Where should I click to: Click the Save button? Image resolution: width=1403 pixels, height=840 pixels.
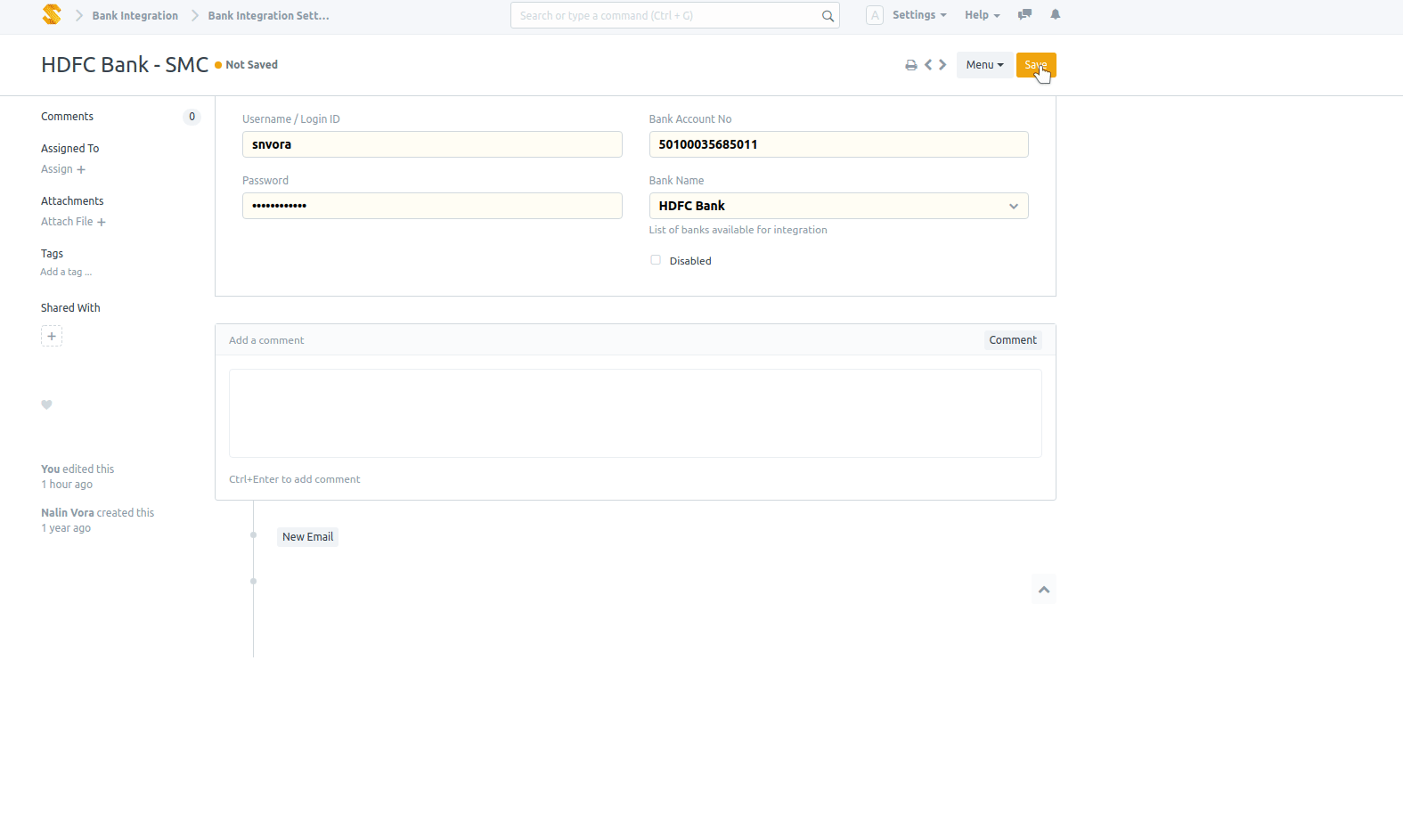(1036, 65)
